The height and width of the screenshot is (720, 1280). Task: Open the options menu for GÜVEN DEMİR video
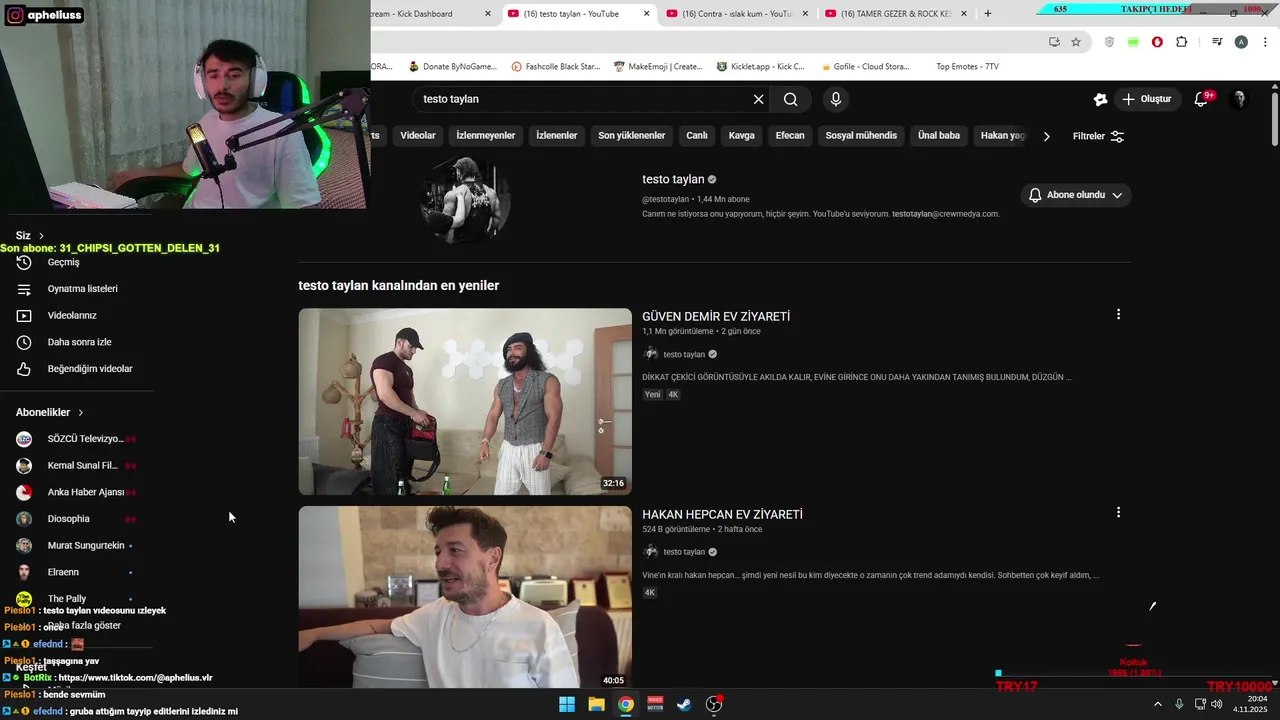[x=1118, y=314]
